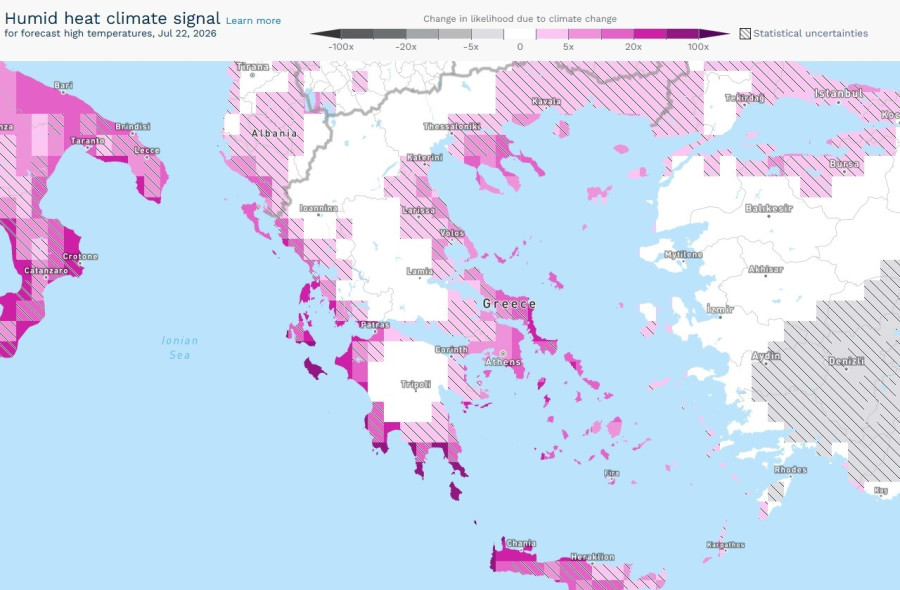Image resolution: width=900 pixels, height=590 pixels.
Task: Click the Bursa city label
Action: 844,164
